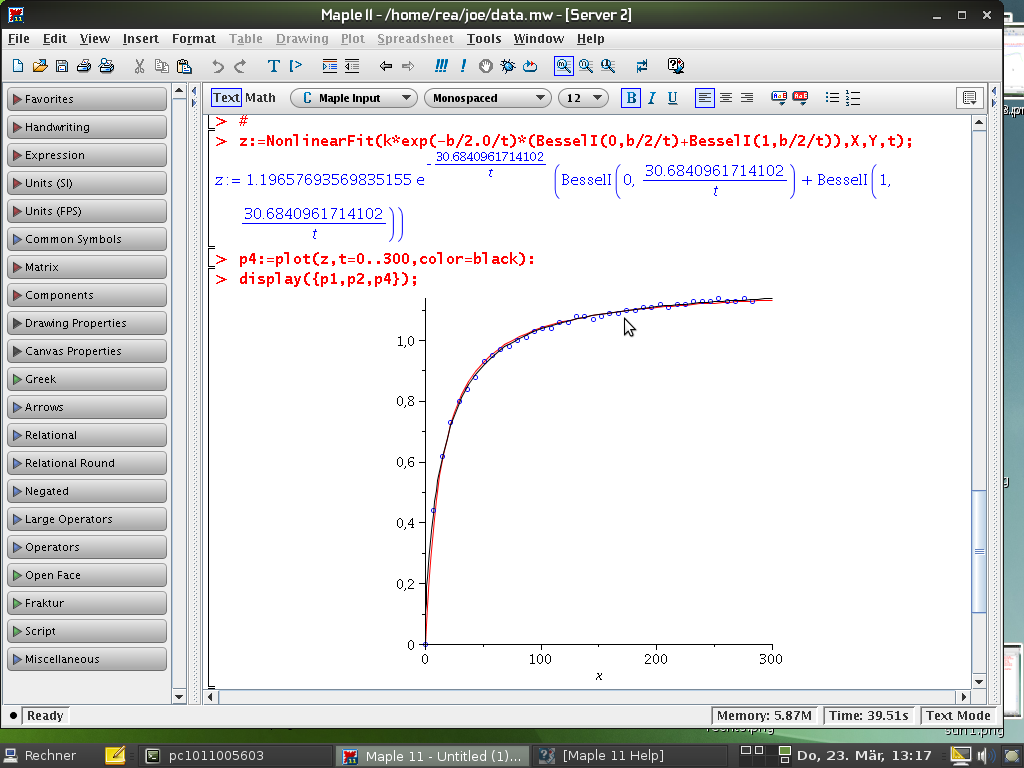Screen dimensions: 1024x768
Task: Click the highlight color icon in format bar
Action: [x=800, y=98]
